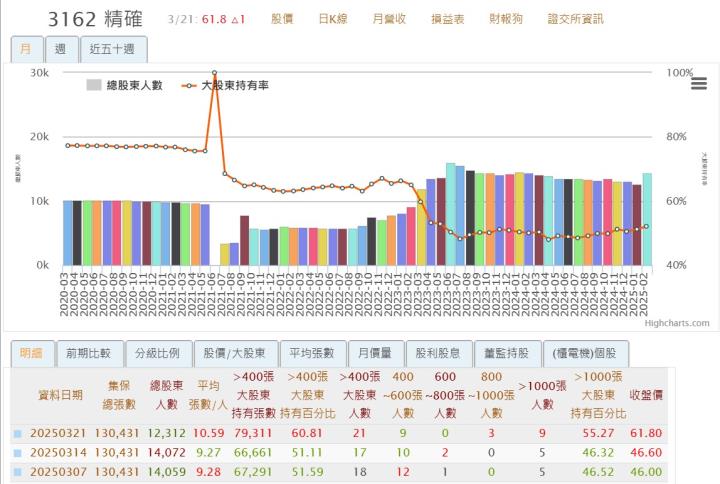
Task: Click percentage value 51.11
Action: (x=307, y=453)
